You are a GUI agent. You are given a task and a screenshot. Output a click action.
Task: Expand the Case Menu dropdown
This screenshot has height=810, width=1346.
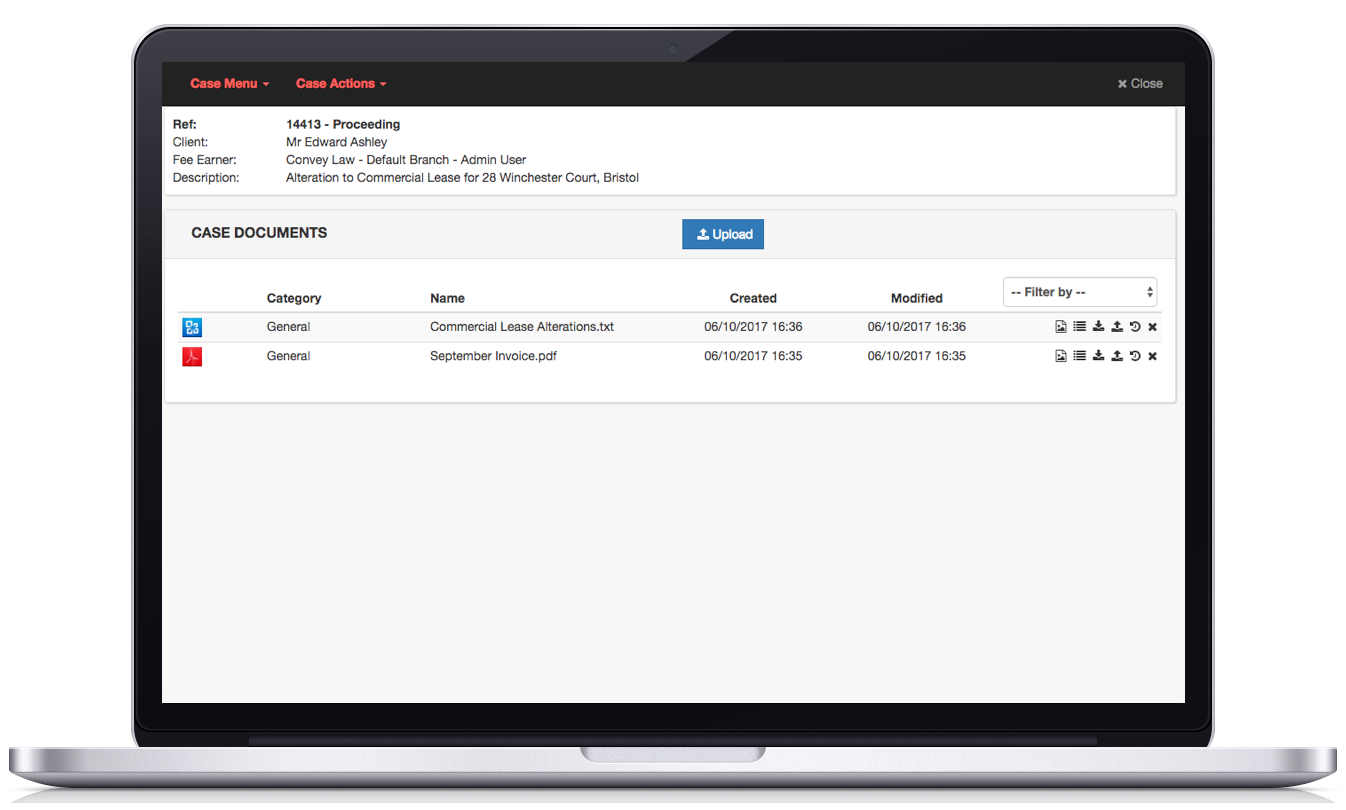click(x=230, y=84)
